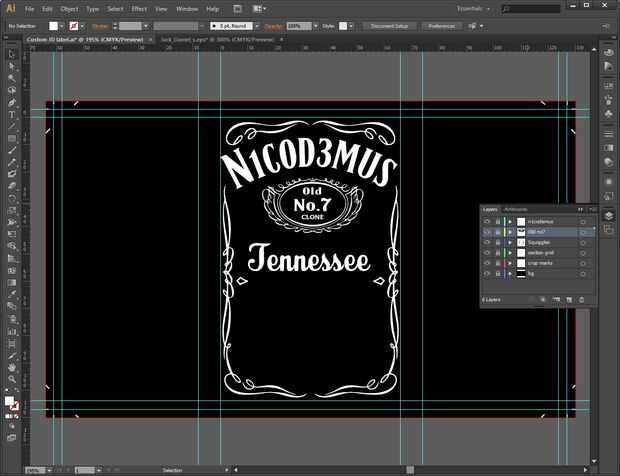Select the Hand tool

[12, 366]
